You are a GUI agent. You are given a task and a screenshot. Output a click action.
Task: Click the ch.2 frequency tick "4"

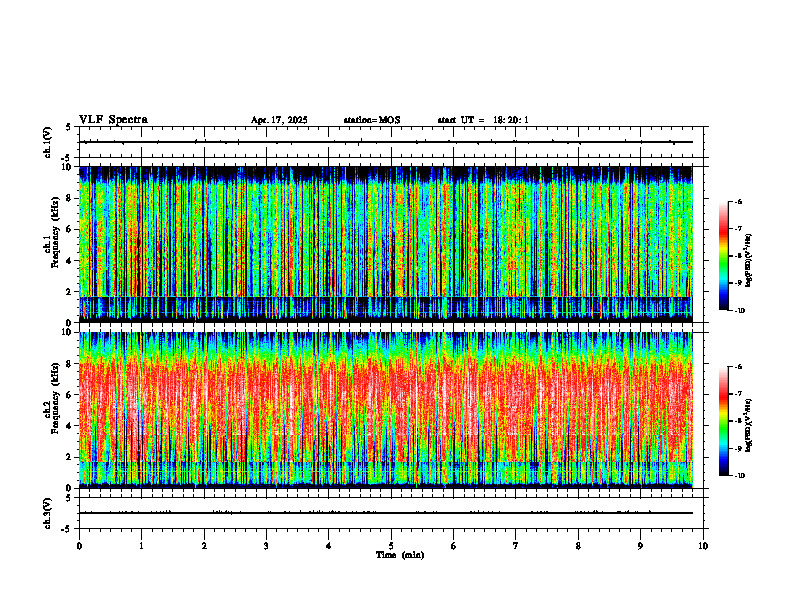(70, 426)
